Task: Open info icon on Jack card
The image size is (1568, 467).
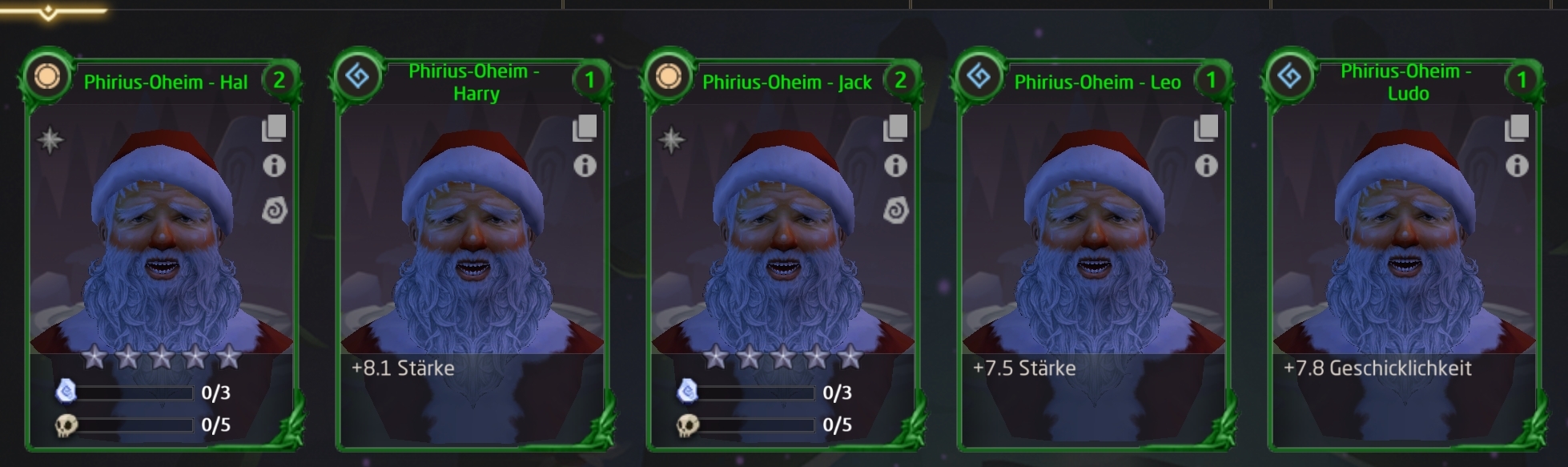Action: tap(895, 166)
